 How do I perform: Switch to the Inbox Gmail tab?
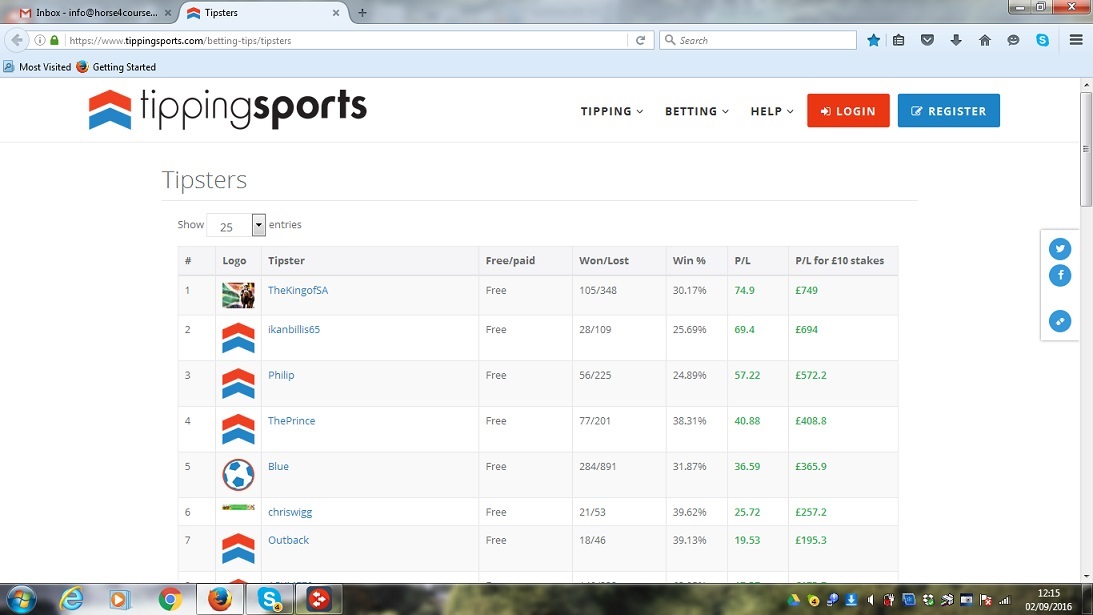(96, 13)
